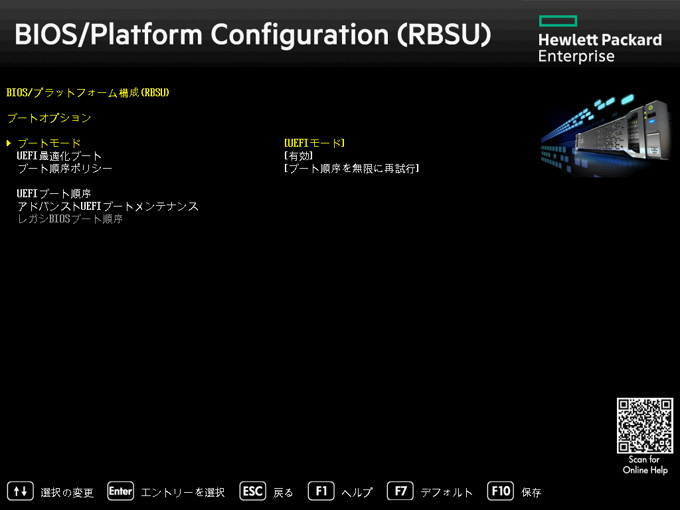Screen dimensions: 680x510
Task: Open アドバンストUEFIブートメンテナンス submenu
Action: (108, 206)
